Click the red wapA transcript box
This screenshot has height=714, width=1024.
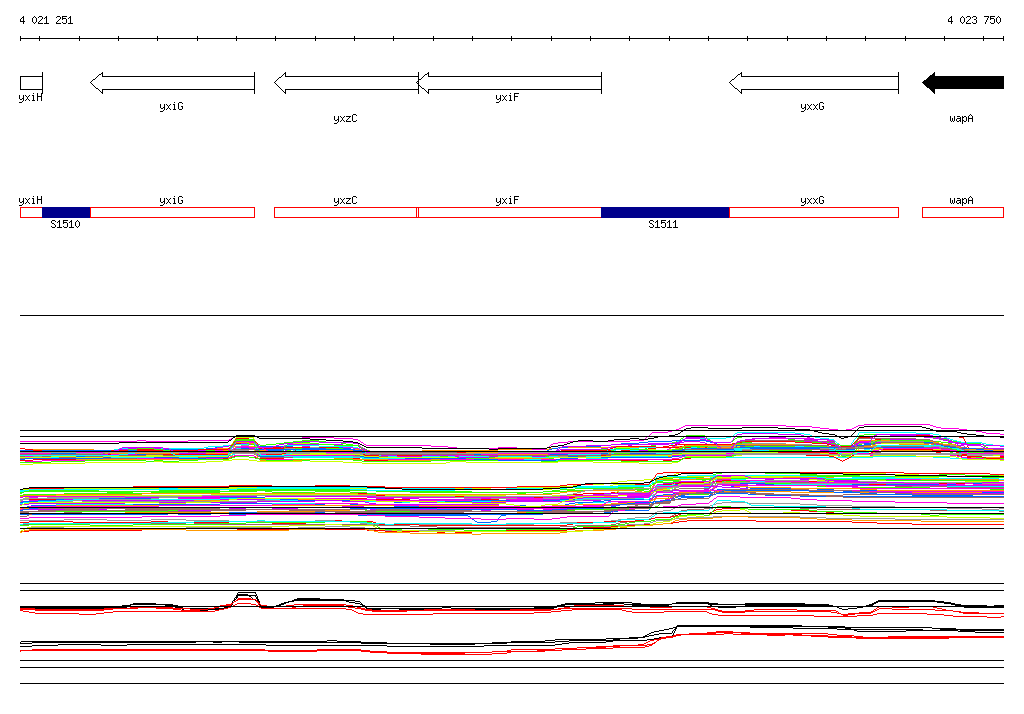pos(963,212)
